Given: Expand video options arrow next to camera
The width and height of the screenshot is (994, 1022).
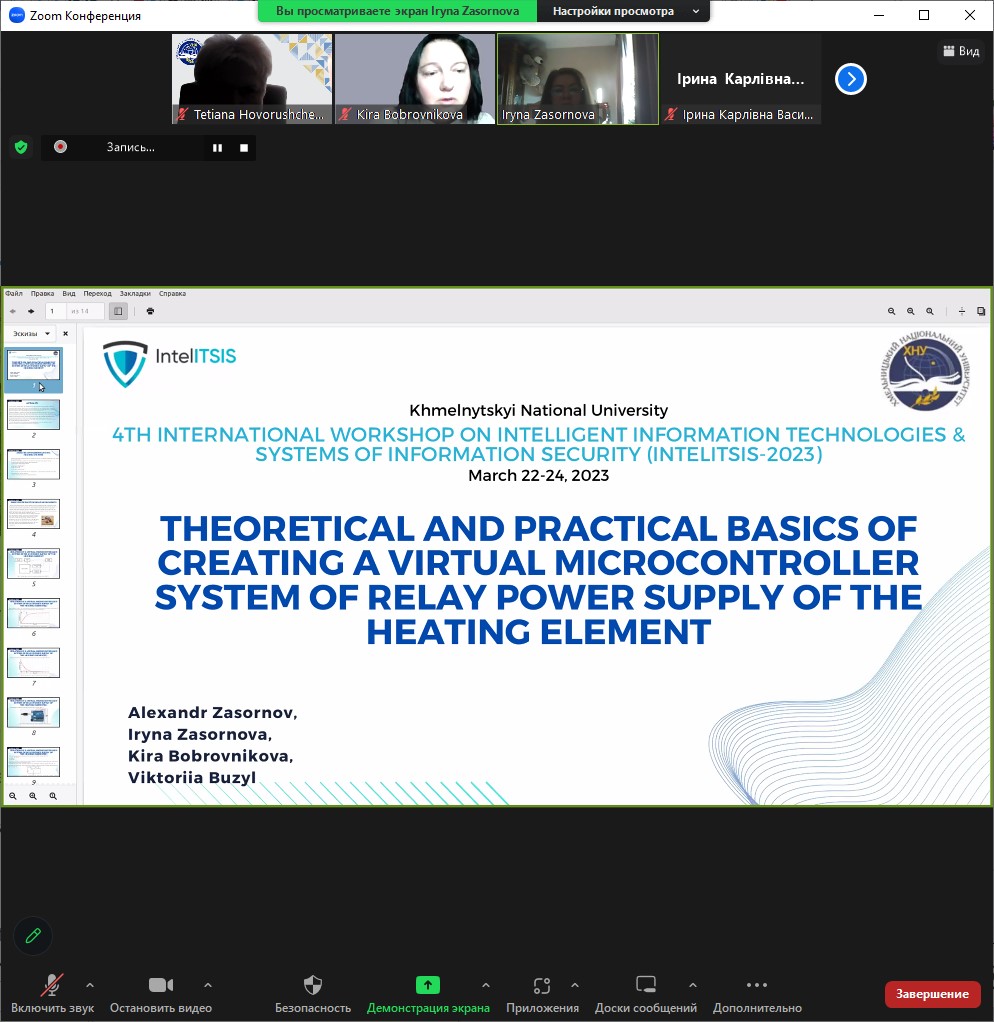Looking at the screenshot, I should [x=208, y=985].
